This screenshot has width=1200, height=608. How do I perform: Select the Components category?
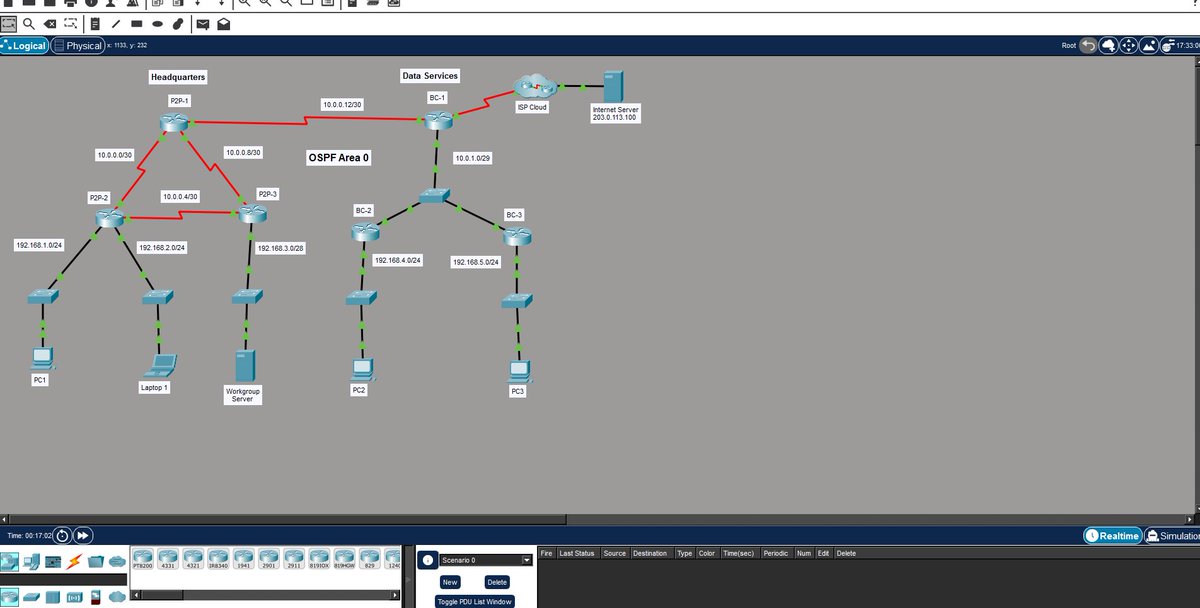(x=54, y=562)
